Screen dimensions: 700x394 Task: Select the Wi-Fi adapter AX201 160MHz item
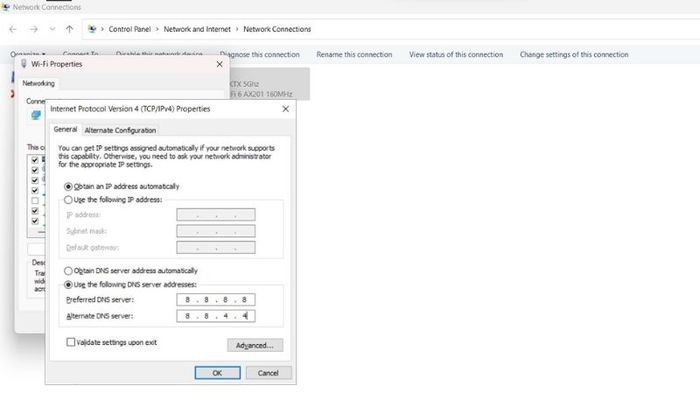coord(269,84)
